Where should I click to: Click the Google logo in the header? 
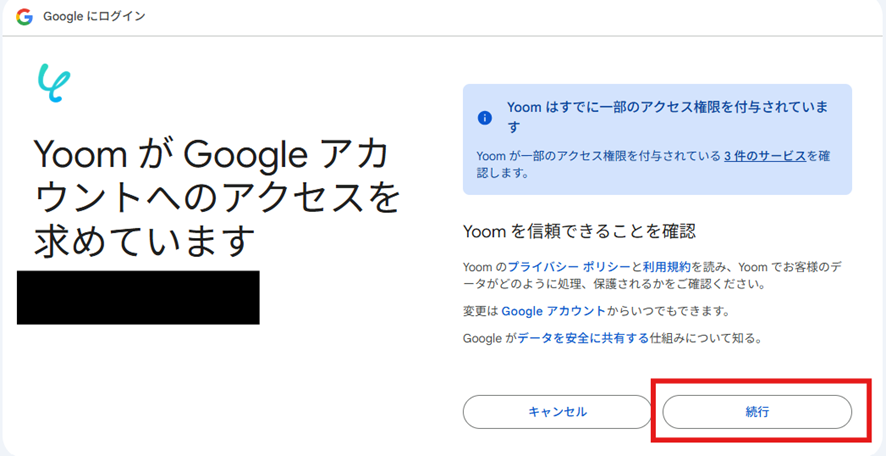[24, 17]
